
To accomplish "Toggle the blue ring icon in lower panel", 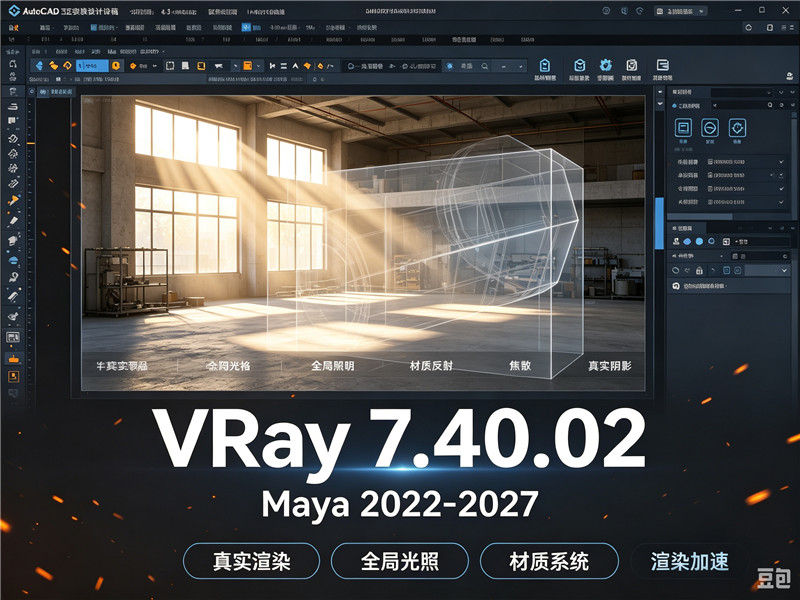I will pos(711,241).
